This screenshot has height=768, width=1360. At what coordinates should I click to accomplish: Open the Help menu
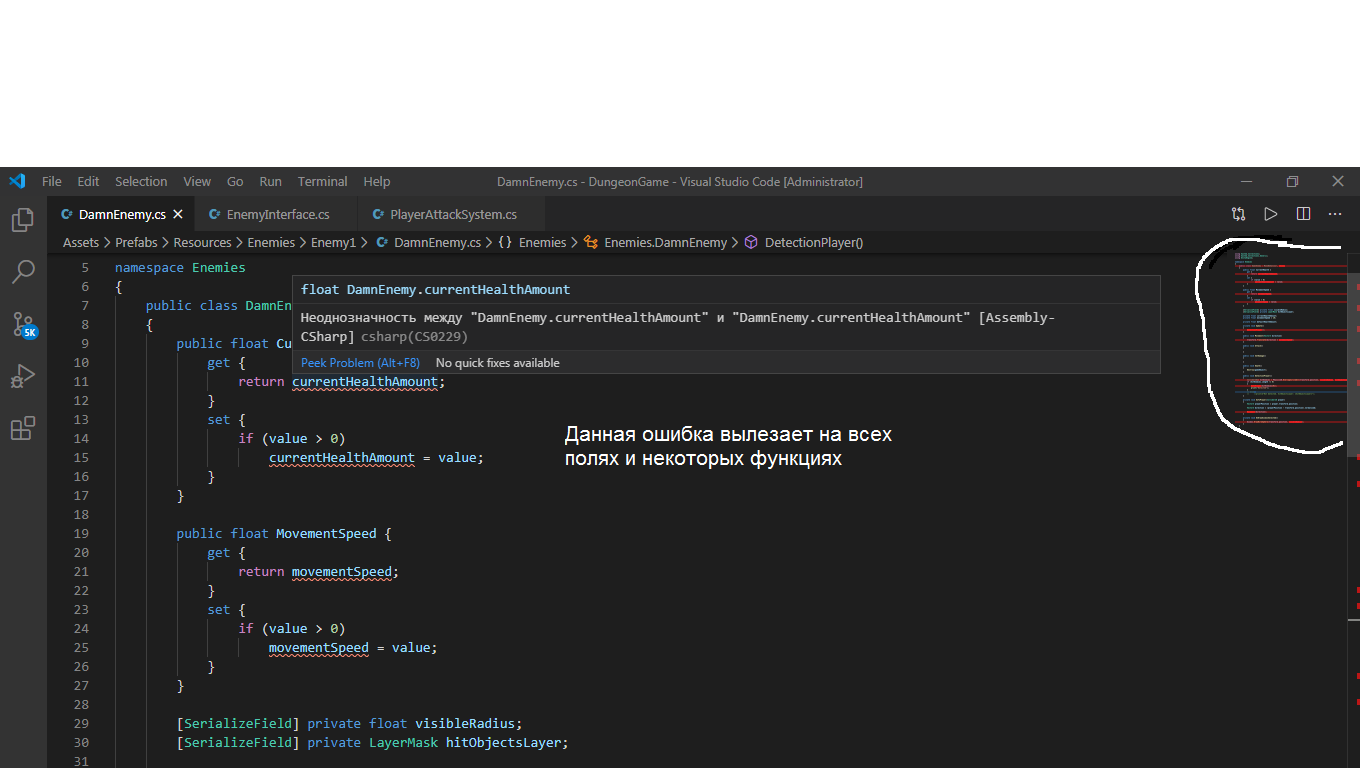(x=377, y=181)
